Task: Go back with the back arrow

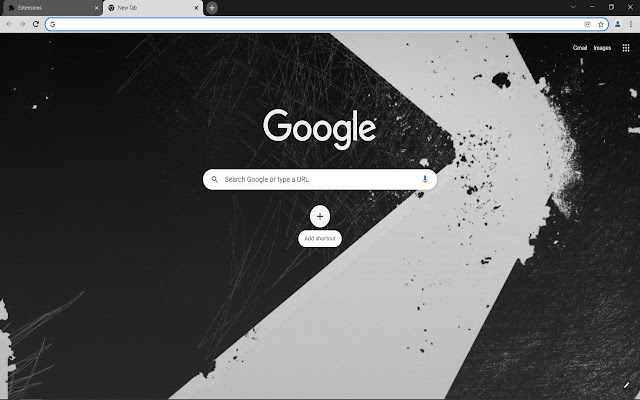Action: (9, 24)
